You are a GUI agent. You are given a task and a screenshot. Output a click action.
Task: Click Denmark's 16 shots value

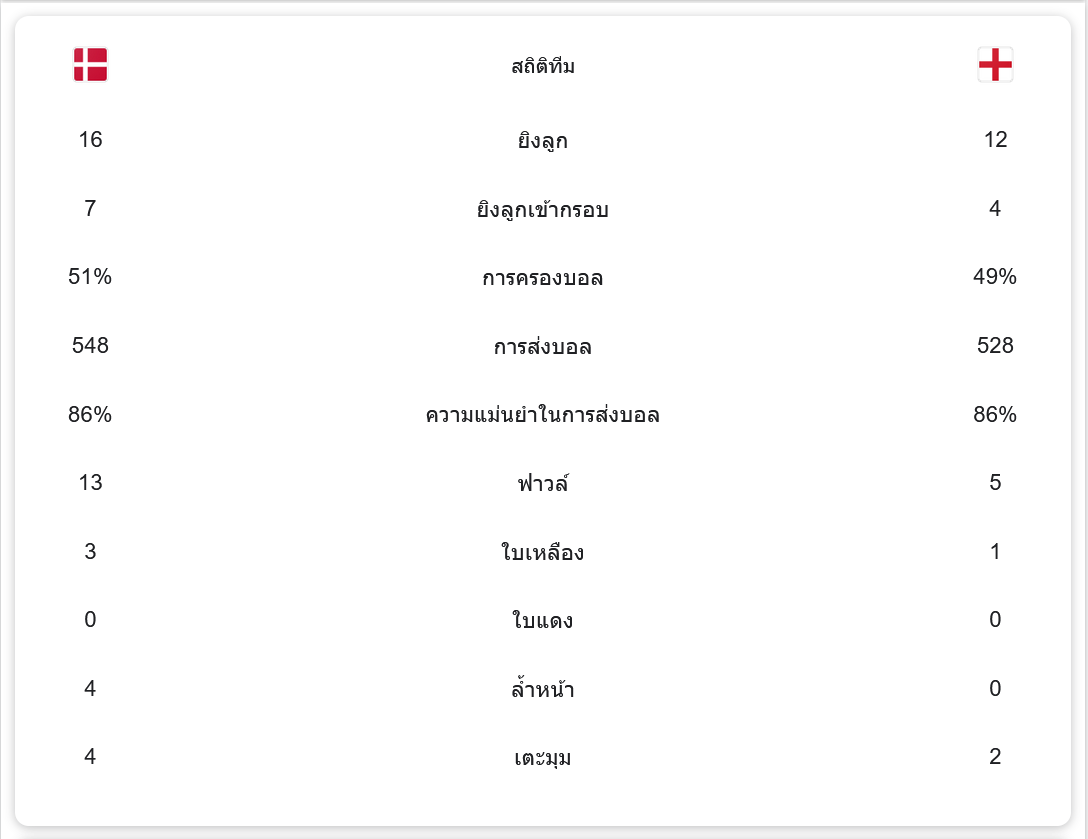coord(90,140)
